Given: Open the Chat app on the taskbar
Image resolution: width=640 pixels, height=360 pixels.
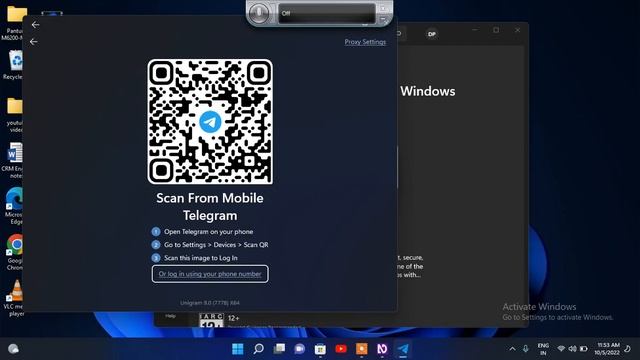Looking at the screenshot, I should tap(300, 349).
